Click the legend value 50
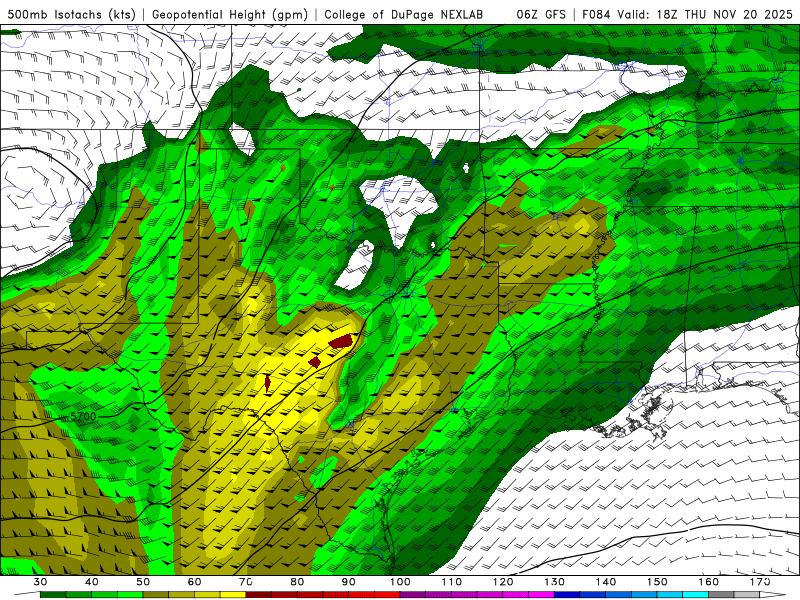Screen dimensions: 800x600 [143, 582]
